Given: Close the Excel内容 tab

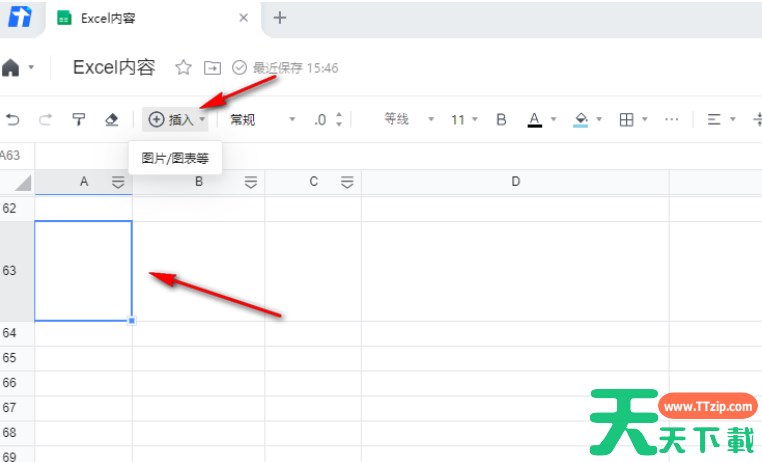Looking at the screenshot, I should click(x=243, y=18).
